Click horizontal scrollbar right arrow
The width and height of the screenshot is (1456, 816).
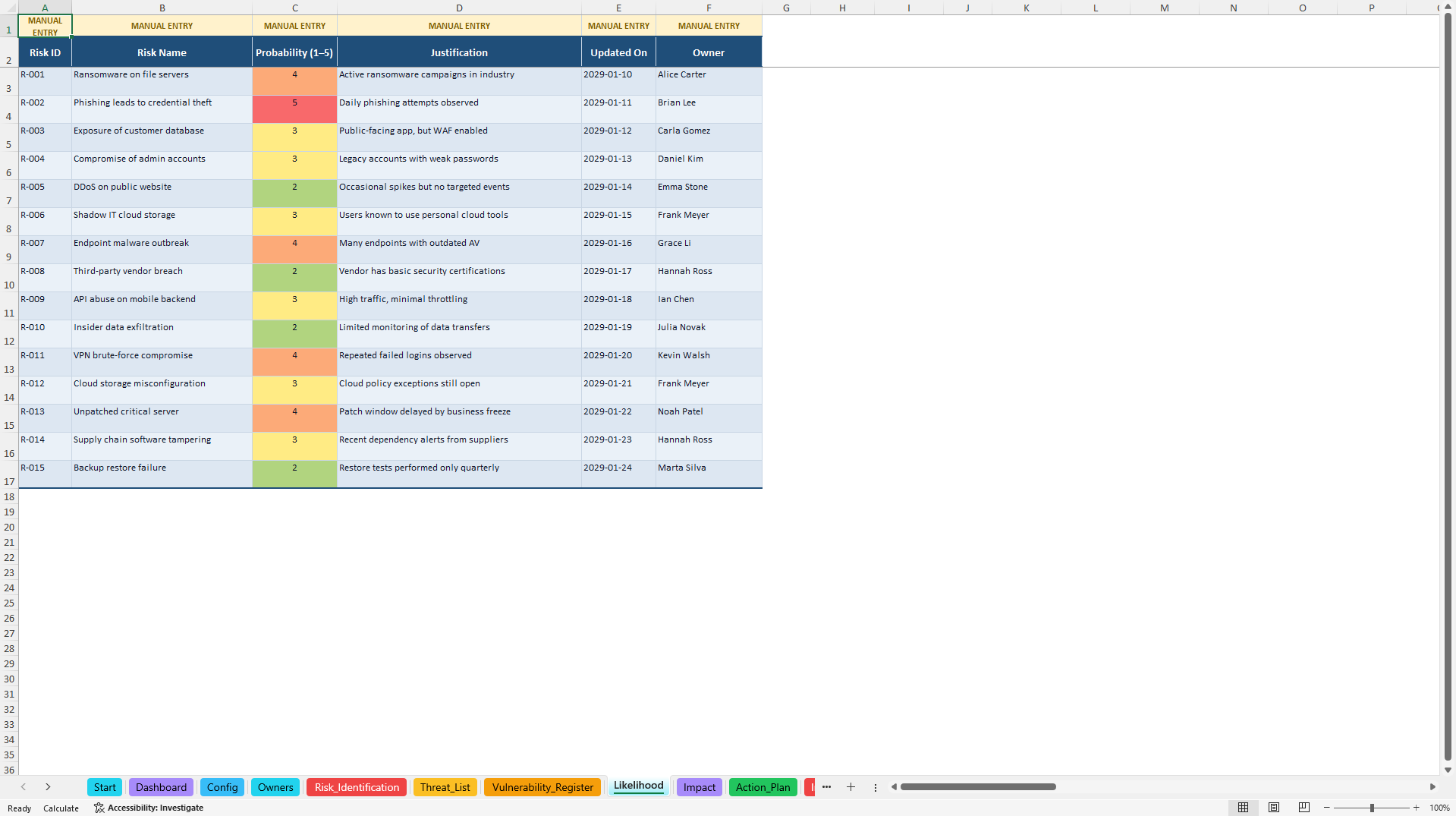click(x=1432, y=787)
